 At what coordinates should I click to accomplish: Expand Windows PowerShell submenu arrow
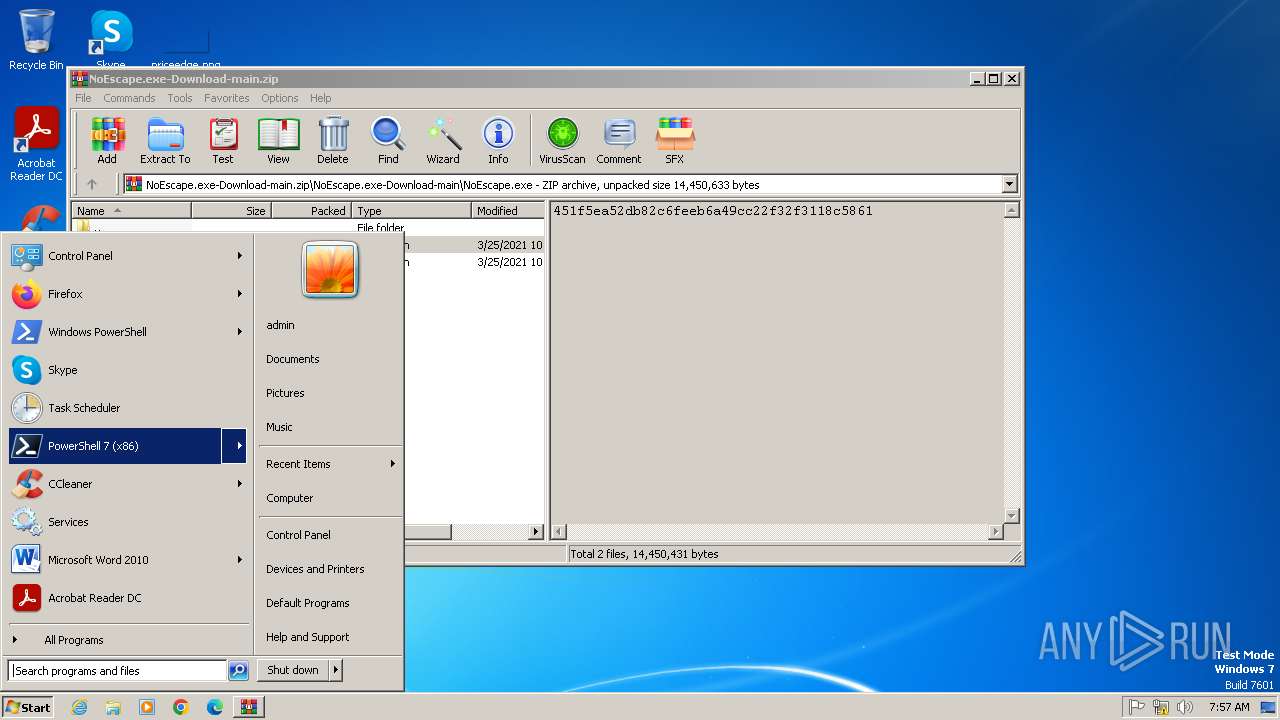coord(240,332)
